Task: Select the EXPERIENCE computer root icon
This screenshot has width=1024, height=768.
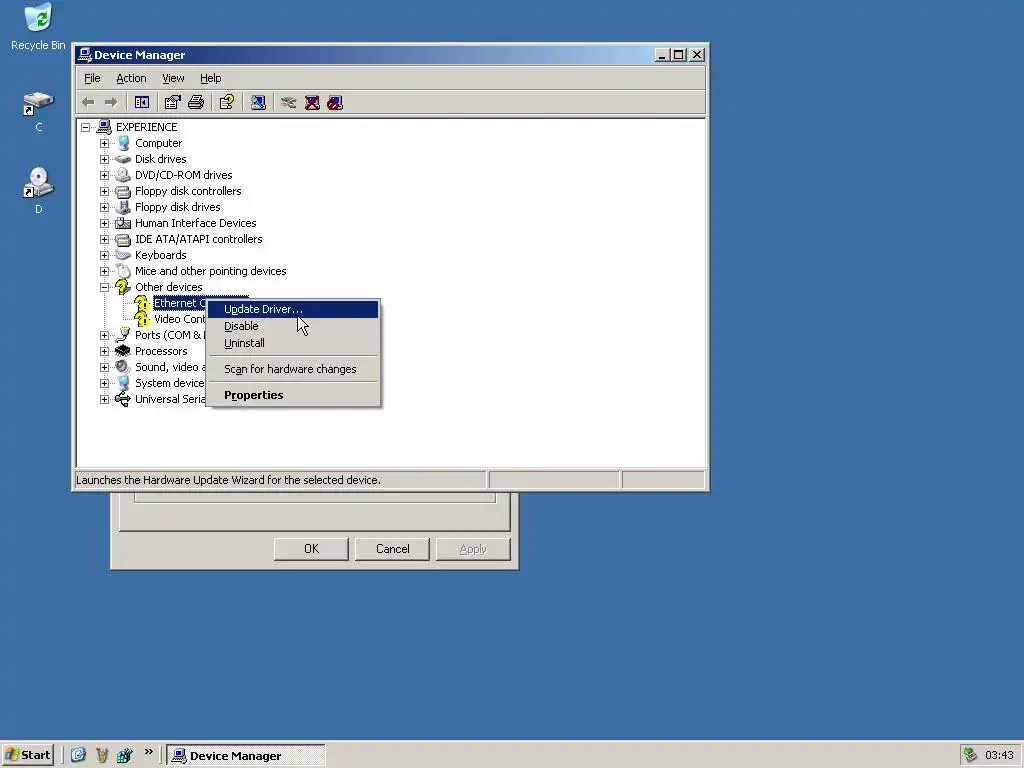Action: (x=104, y=127)
